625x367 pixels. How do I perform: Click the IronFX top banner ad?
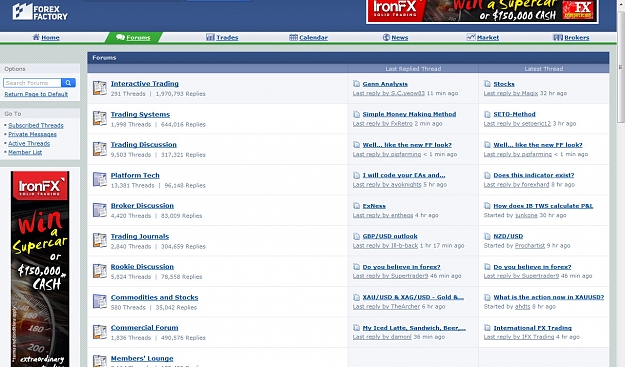click(x=482, y=11)
